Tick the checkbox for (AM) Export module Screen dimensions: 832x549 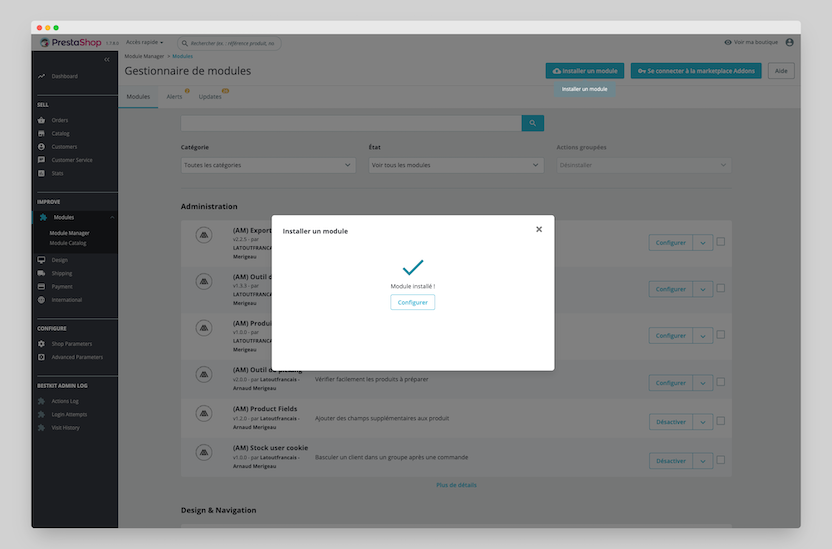pos(721,242)
